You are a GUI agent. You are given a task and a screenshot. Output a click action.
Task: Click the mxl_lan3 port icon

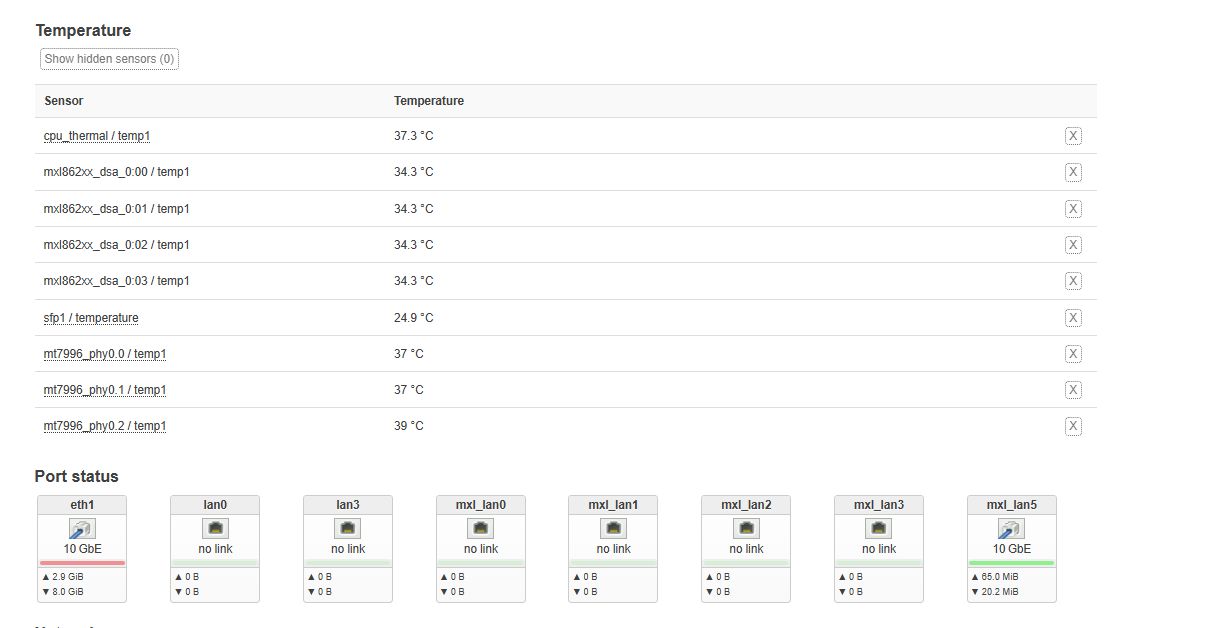point(879,529)
